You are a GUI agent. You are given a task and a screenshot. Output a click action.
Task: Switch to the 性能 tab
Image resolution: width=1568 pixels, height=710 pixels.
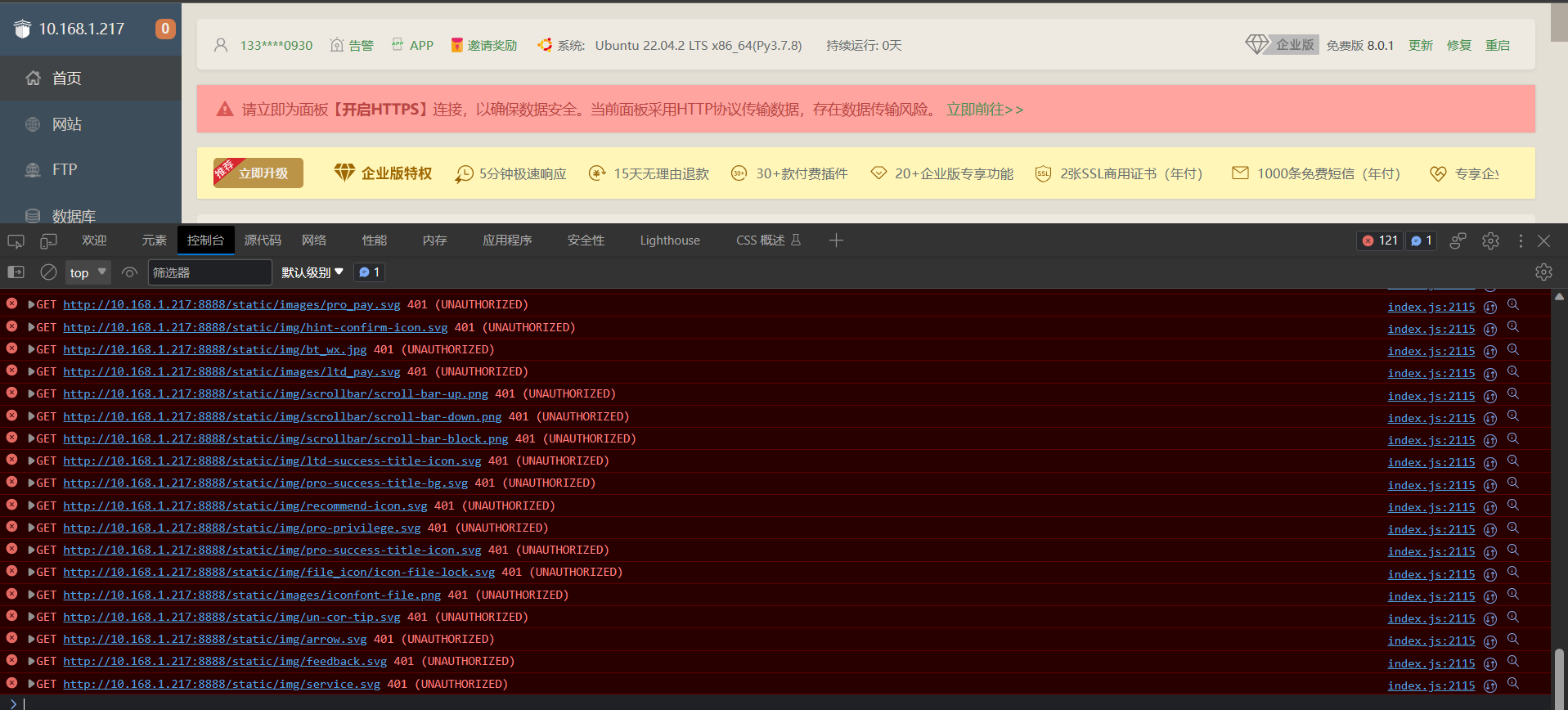375,240
